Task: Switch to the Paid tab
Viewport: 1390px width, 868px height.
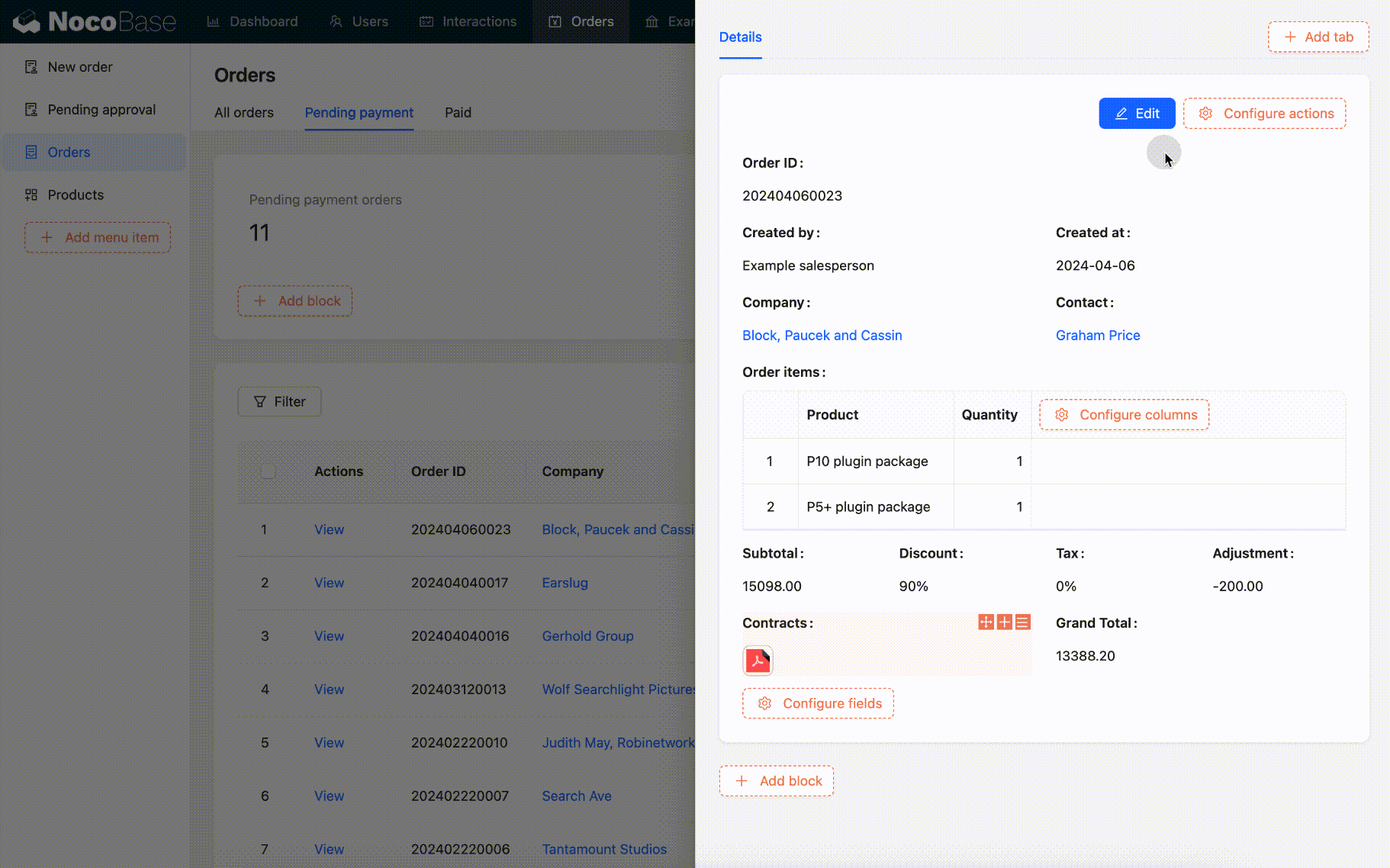Action: pyautogui.click(x=459, y=113)
